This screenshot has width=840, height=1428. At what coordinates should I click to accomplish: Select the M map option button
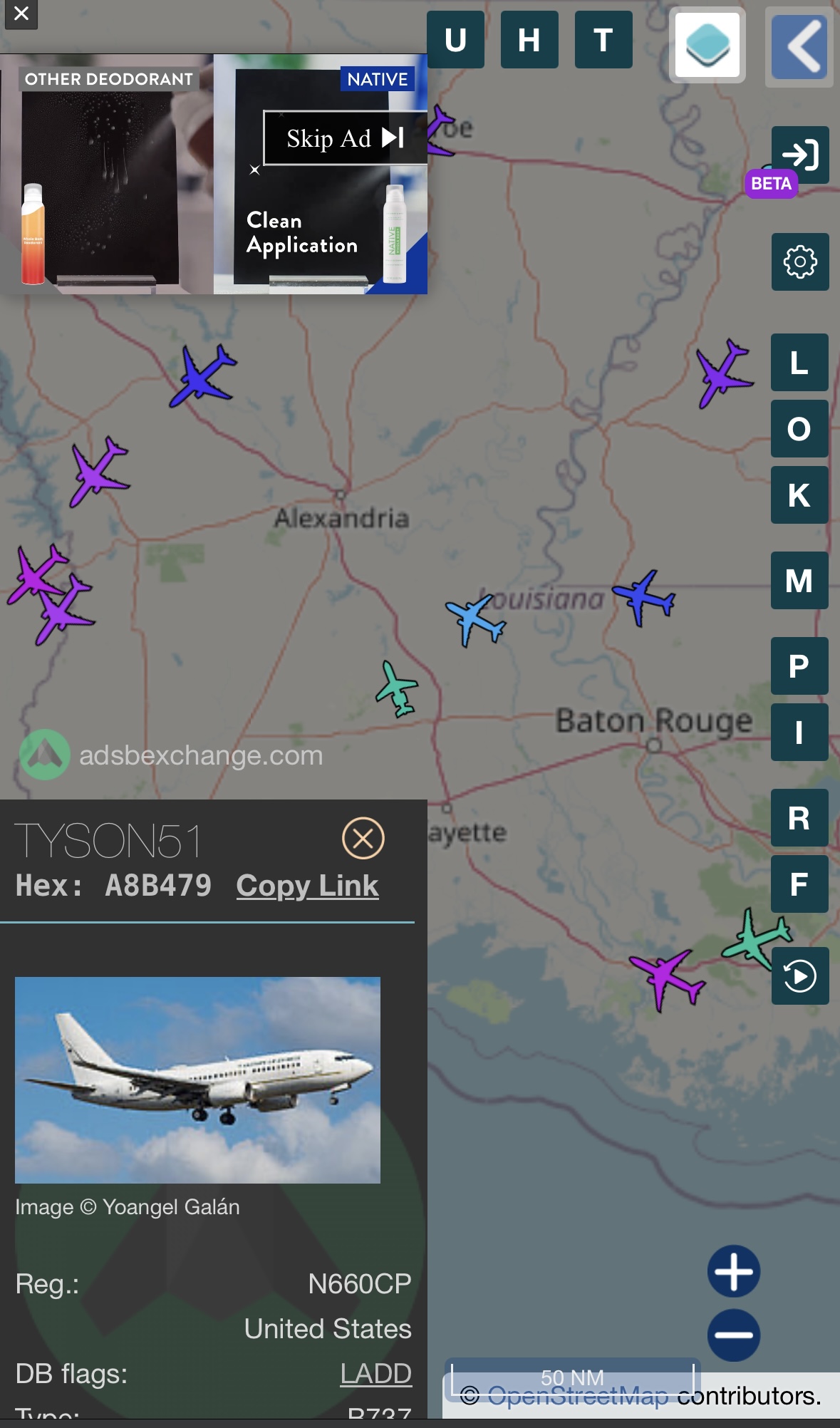coord(799,580)
